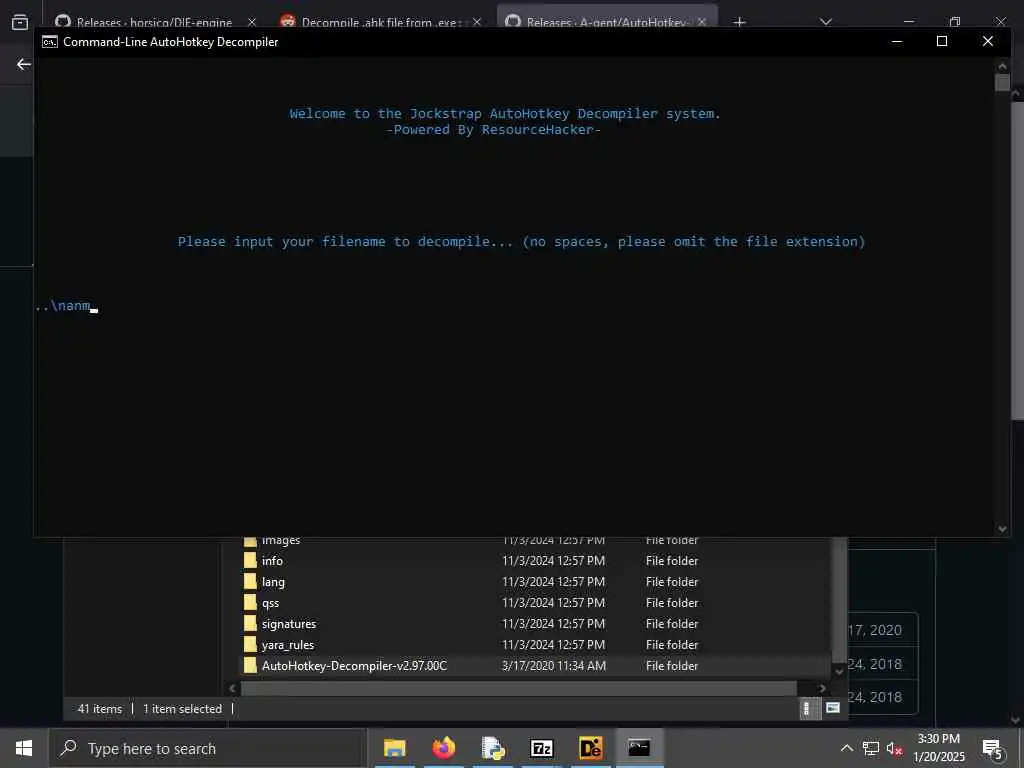Go back in the browser

[24, 64]
